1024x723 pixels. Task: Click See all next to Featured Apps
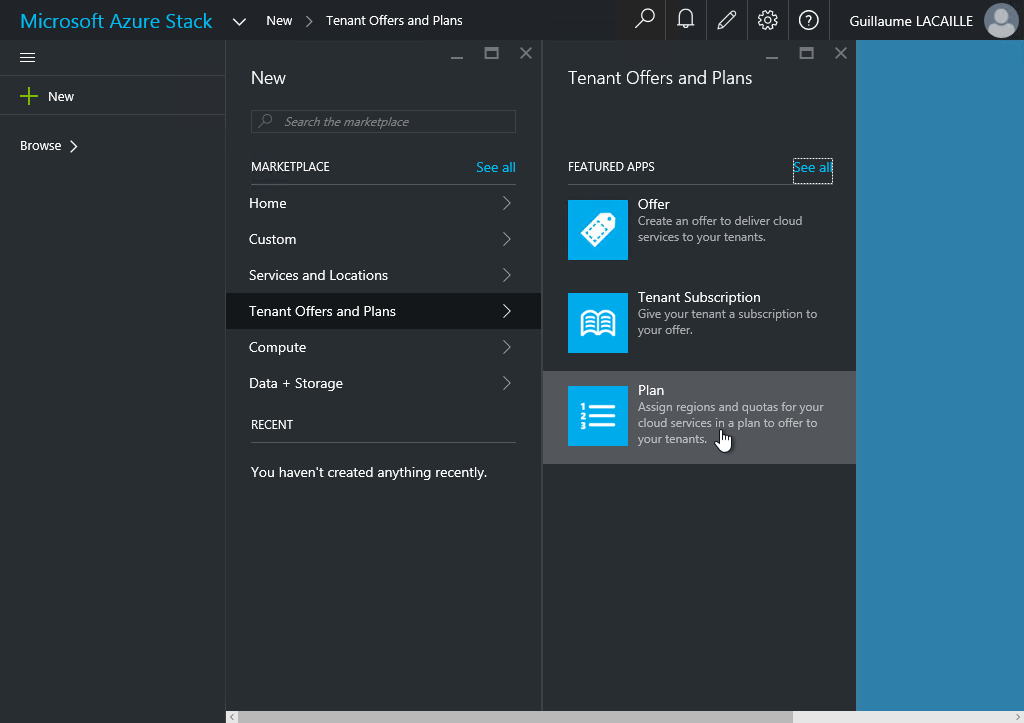click(812, 168)
